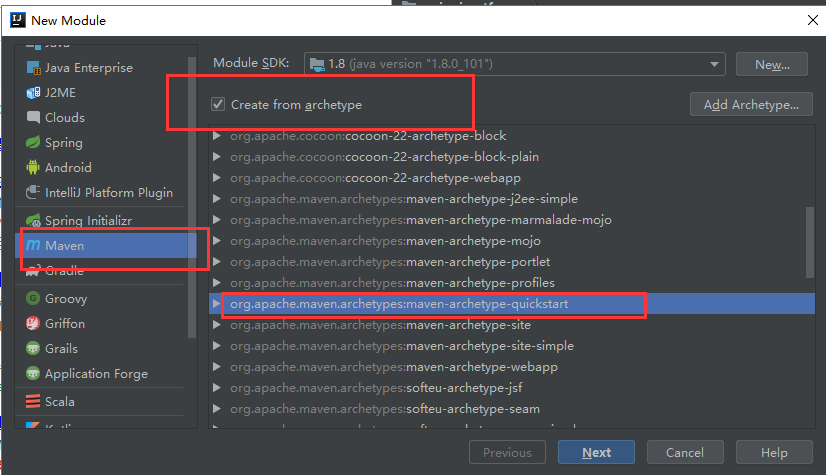
Task: Expand maven-archetype-j2ee-simple node
Action: point(217,199)
